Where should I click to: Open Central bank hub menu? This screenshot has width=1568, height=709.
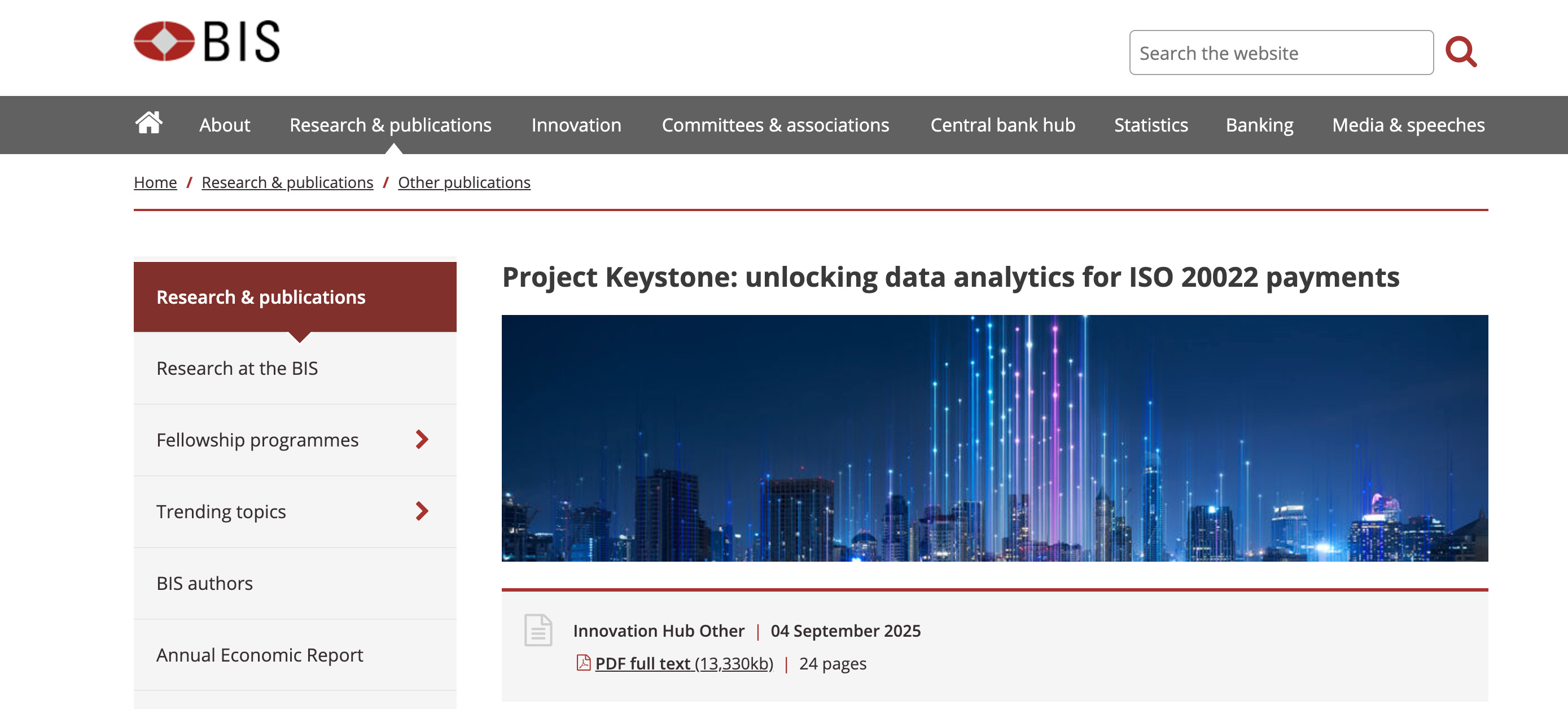click(x=1002, y=125)
